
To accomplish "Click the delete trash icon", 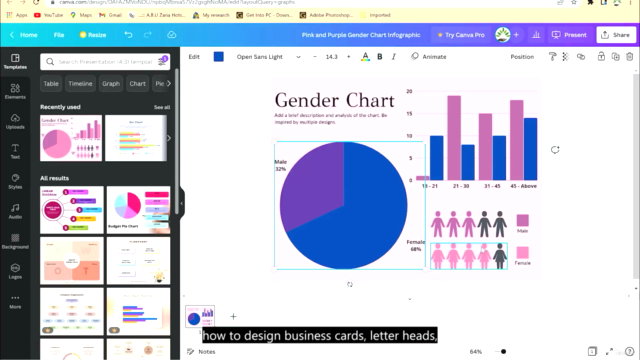I will 629,57.
